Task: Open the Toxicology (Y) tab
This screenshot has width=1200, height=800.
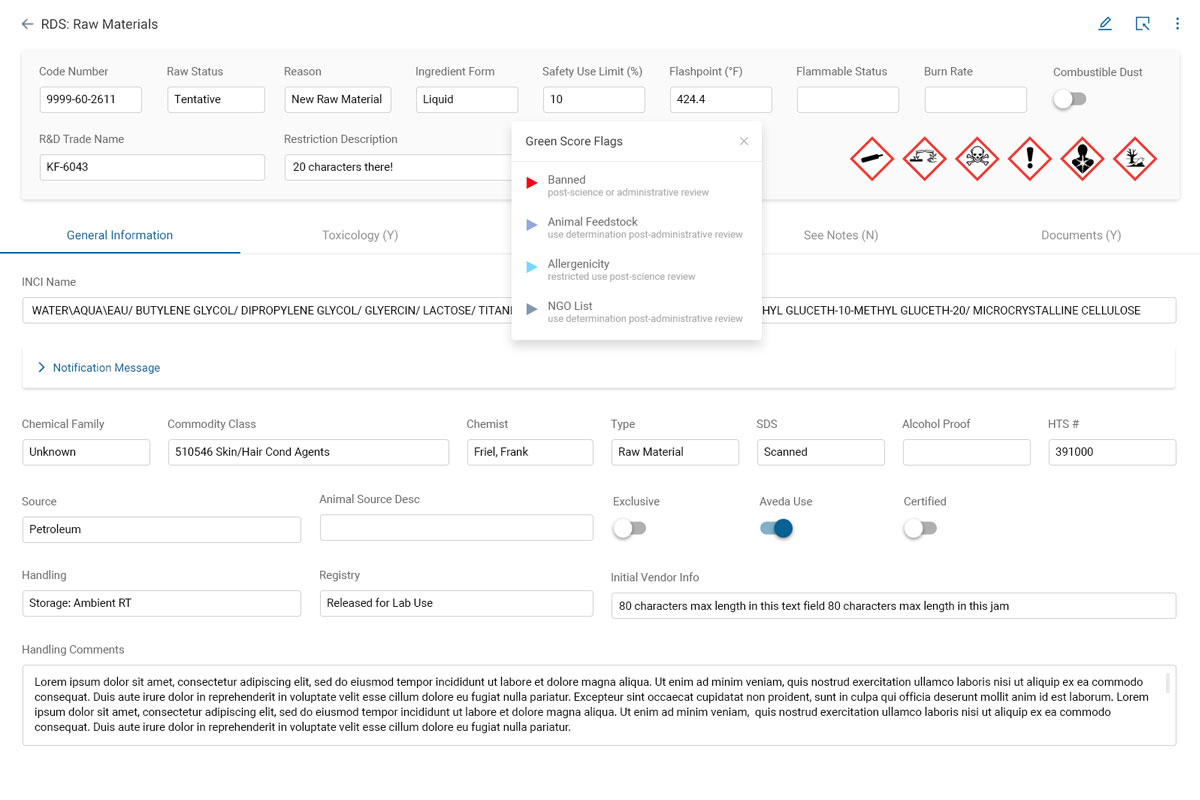Action: pos(360,235)
